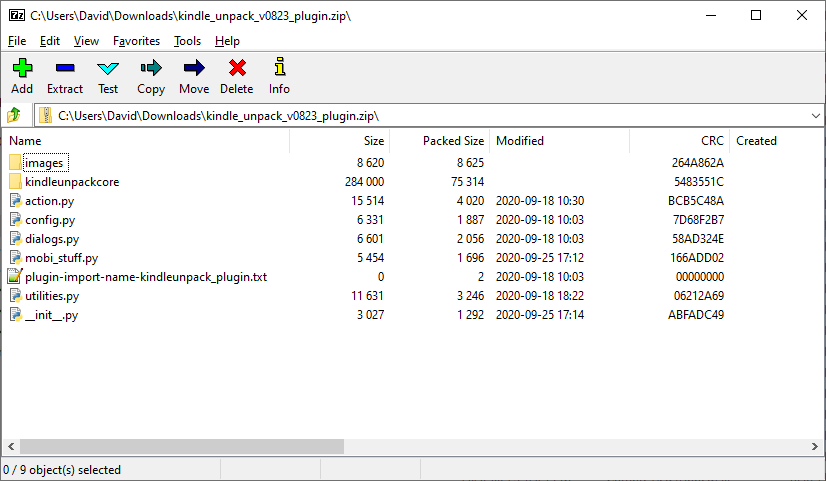Viewport: 826px width, 481px height.
Task: Click the Copy toolbar icon
Action: click(151, 68)
